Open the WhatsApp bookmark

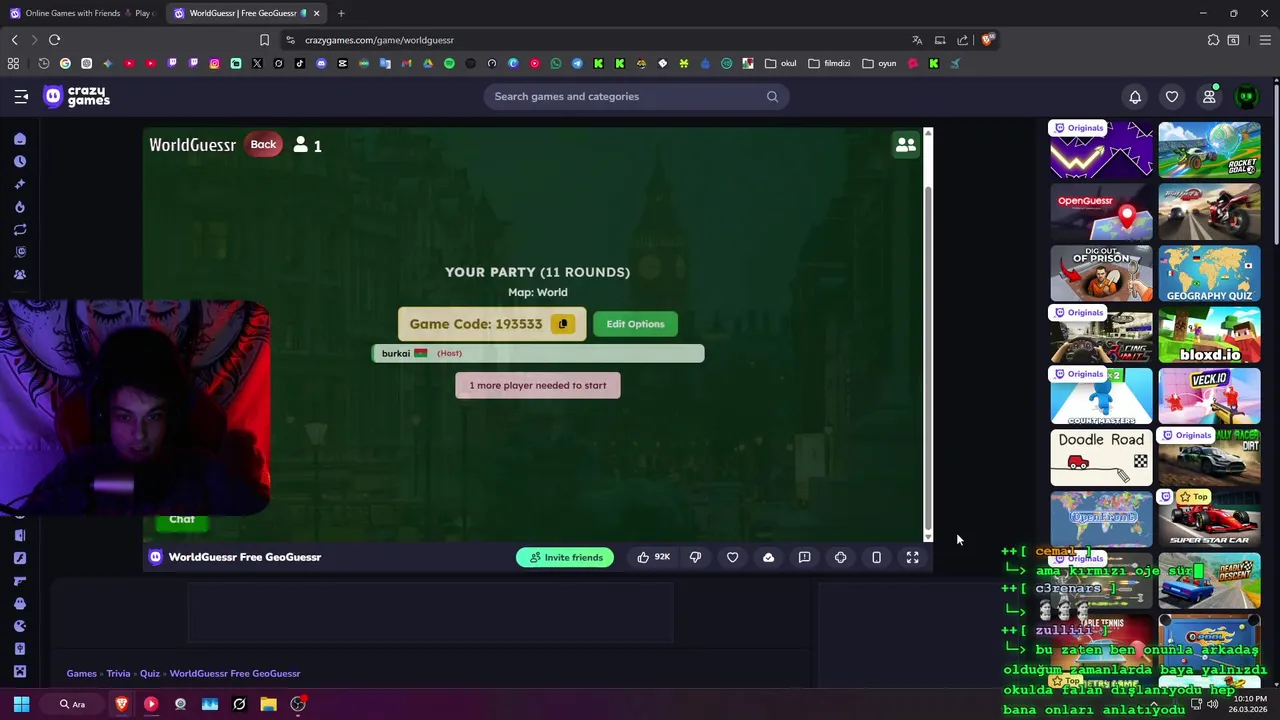556,63
